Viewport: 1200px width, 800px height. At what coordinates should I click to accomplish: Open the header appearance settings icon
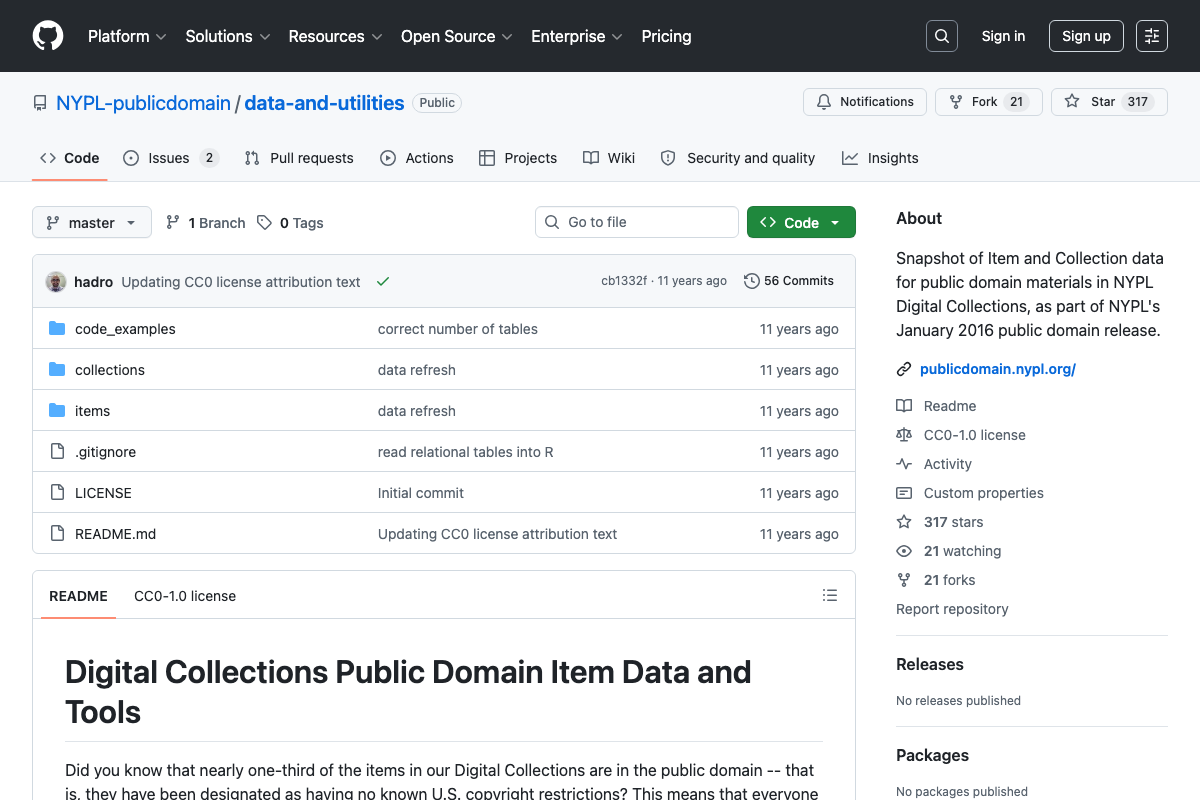coord(1152,36)
